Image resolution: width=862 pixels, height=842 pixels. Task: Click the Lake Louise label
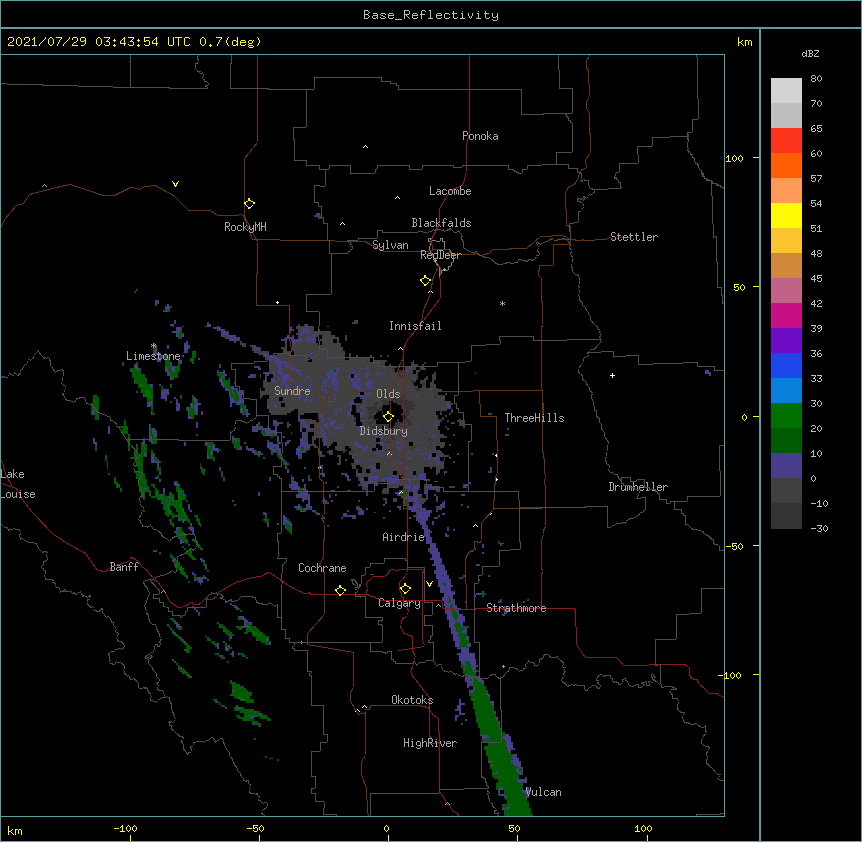point(18,484)
